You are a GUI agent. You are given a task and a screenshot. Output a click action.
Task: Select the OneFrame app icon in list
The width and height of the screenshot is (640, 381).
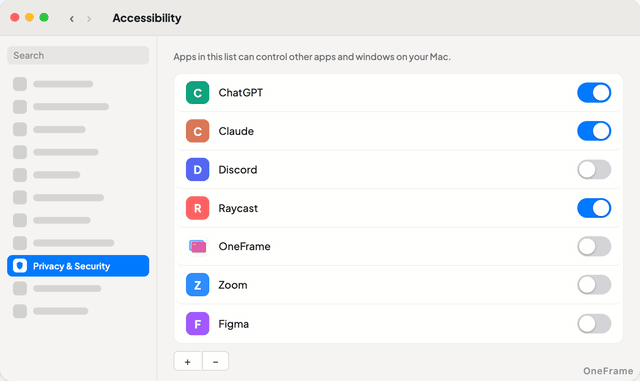point(198,246)
